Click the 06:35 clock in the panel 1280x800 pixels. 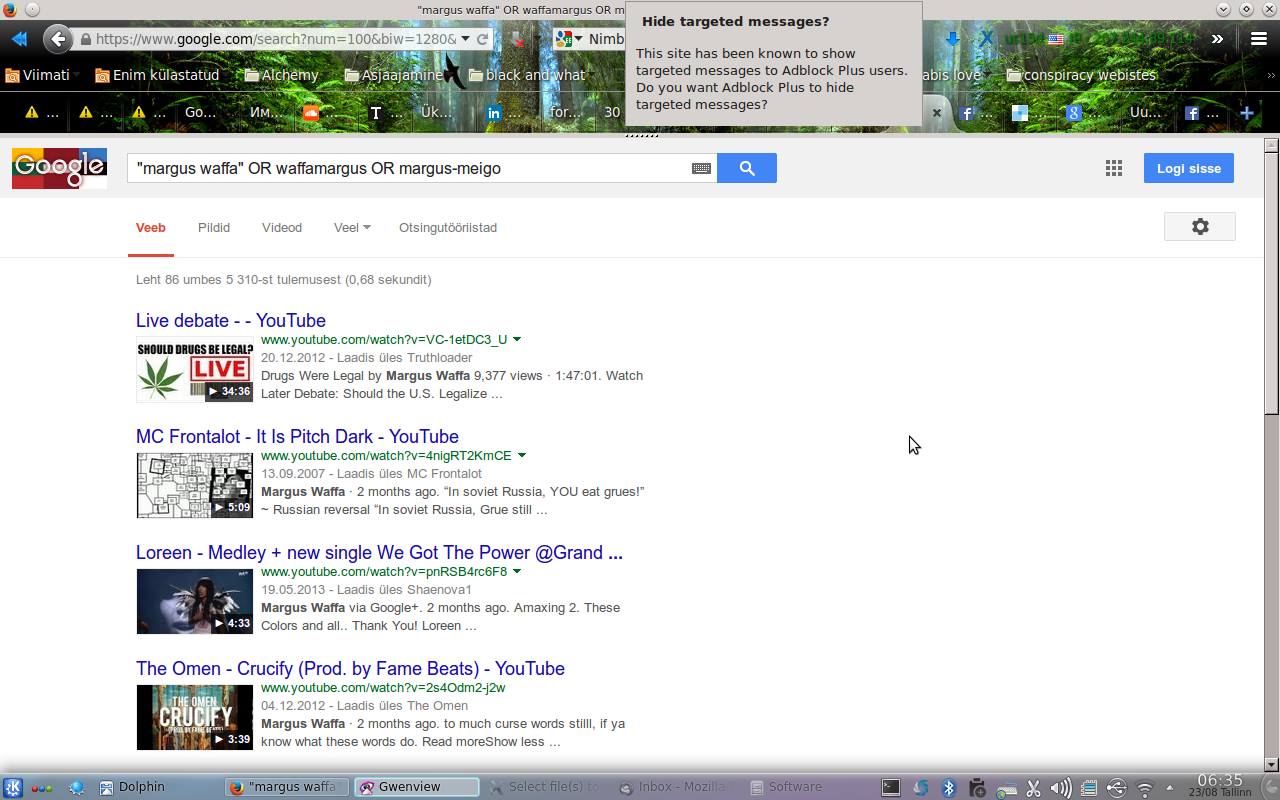coord(1220,780)
